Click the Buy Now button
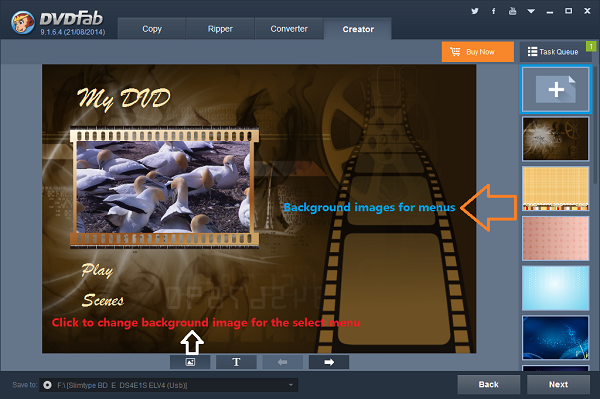 click(478, 52)
